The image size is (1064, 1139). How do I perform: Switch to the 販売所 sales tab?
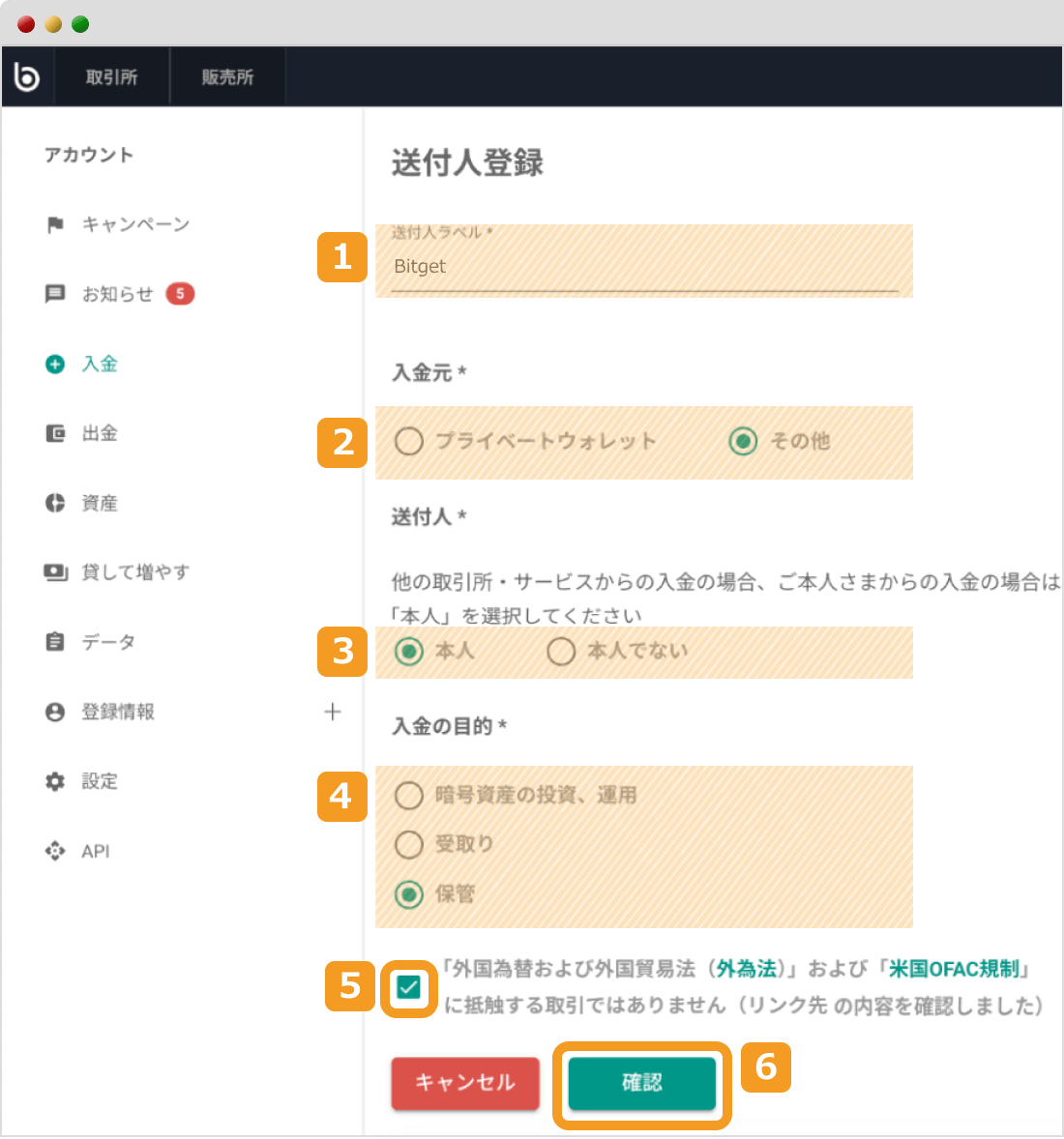[x=226, y=75]
